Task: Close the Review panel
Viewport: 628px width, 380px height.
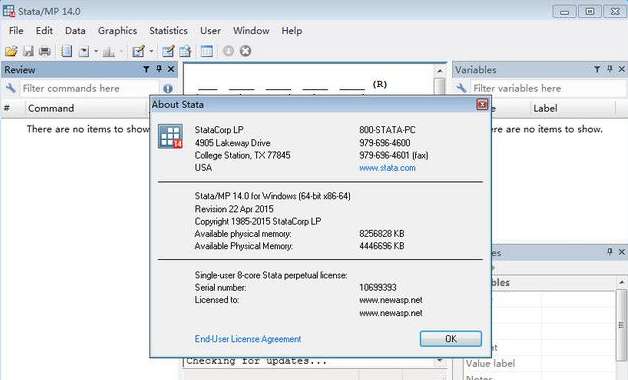Action: point(171,69)
